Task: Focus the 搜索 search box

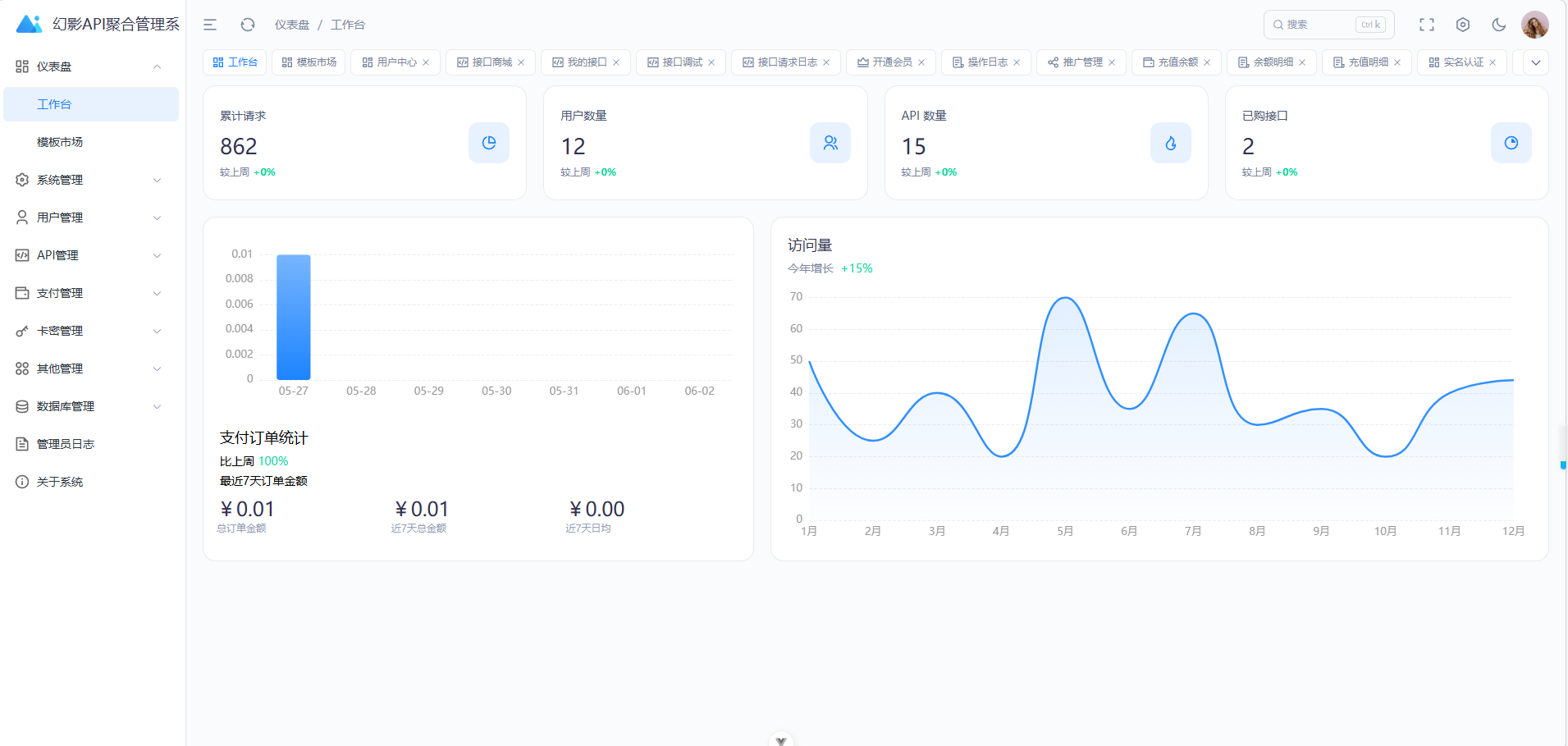Action: pos(1329,25)
